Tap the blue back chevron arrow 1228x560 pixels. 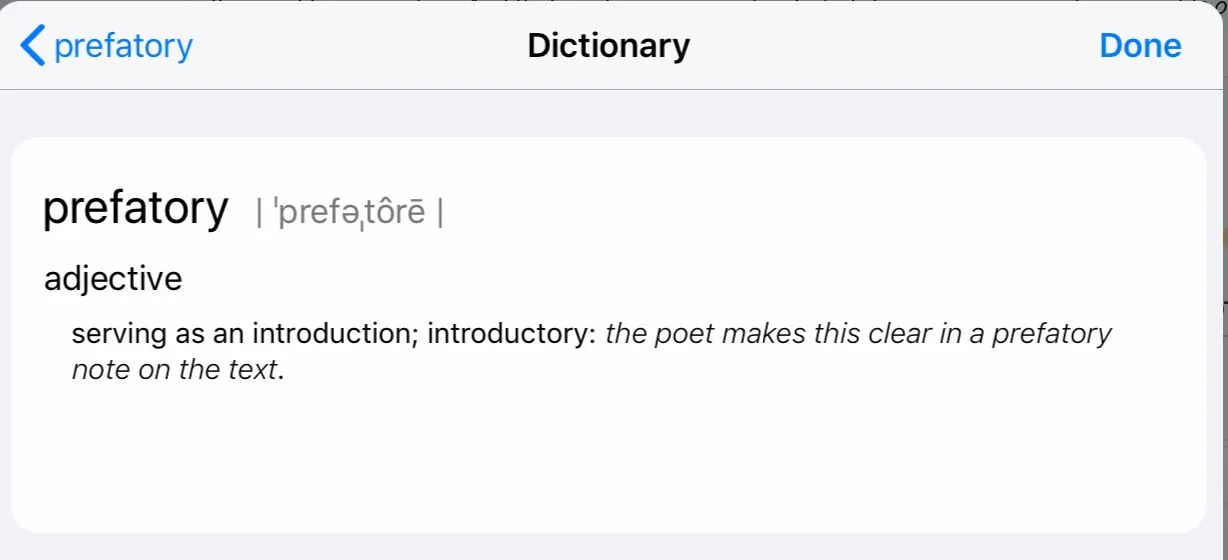33,46
